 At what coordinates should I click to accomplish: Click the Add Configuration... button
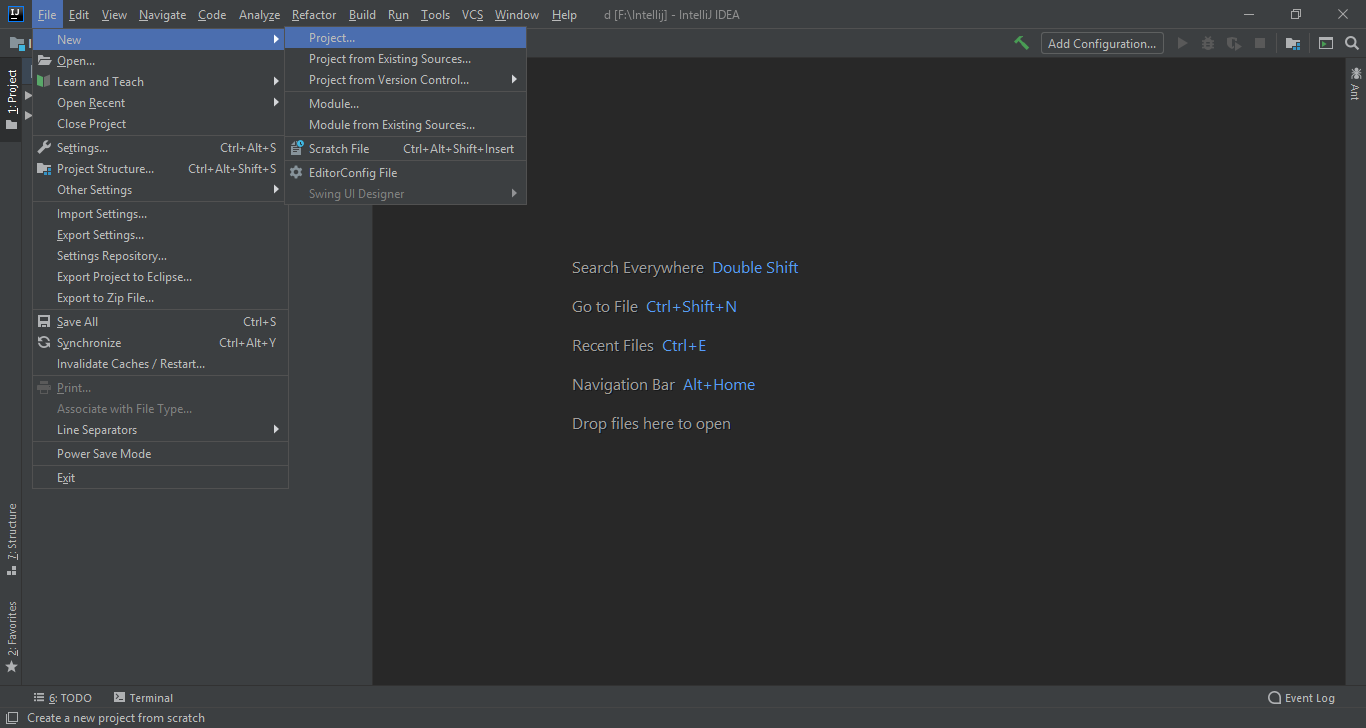pyautogui.click(x=1102, y=43)
